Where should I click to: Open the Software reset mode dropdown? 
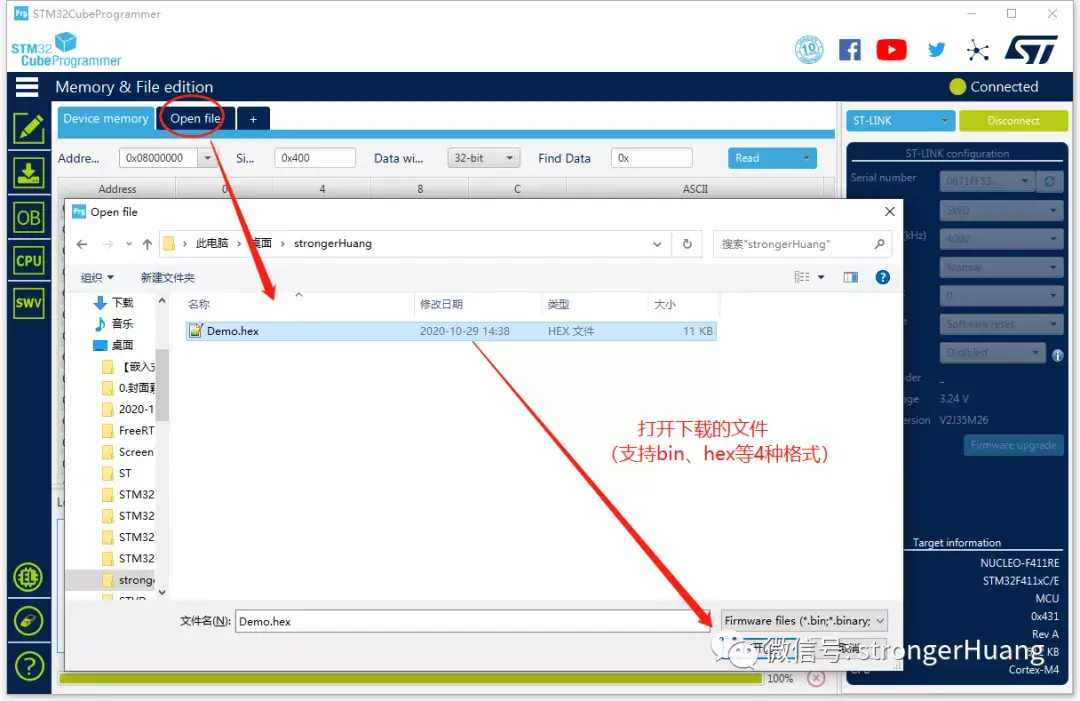pos(1001,324)
